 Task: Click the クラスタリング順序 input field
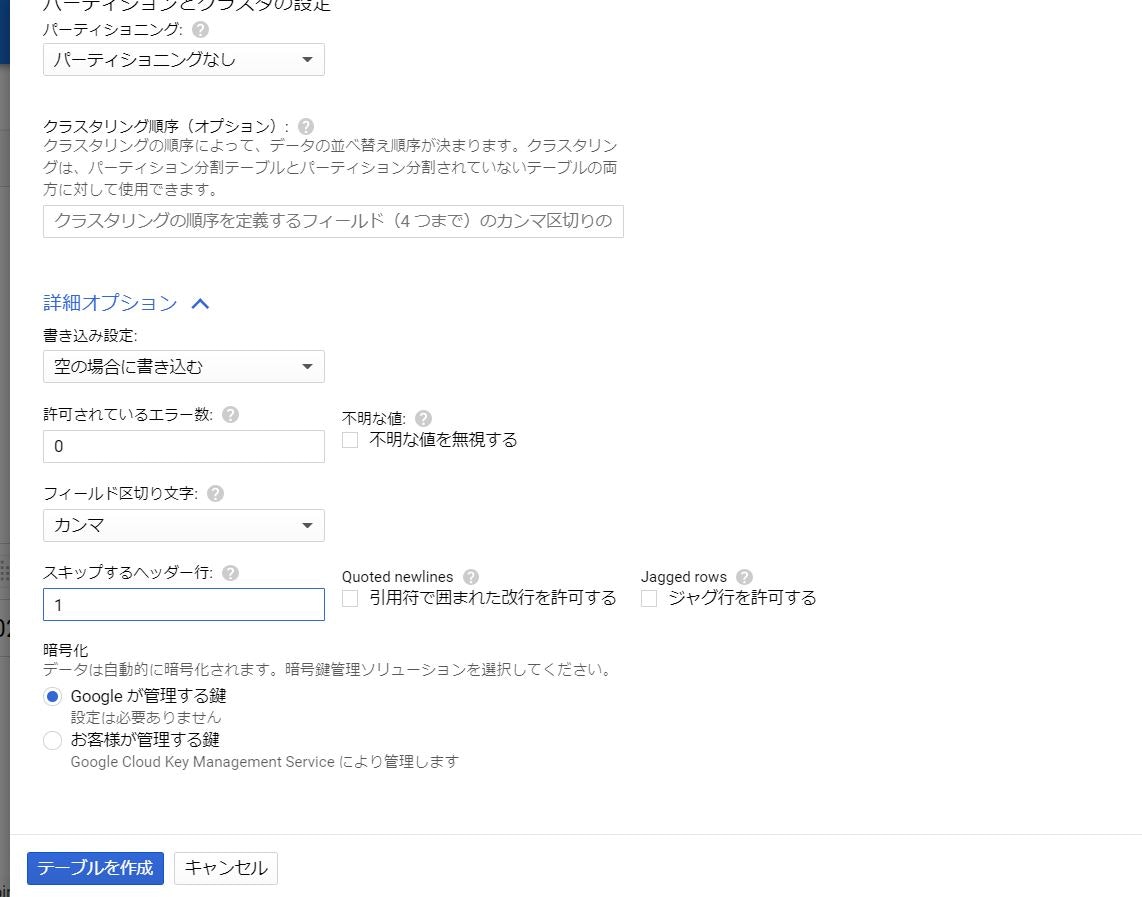333,221
